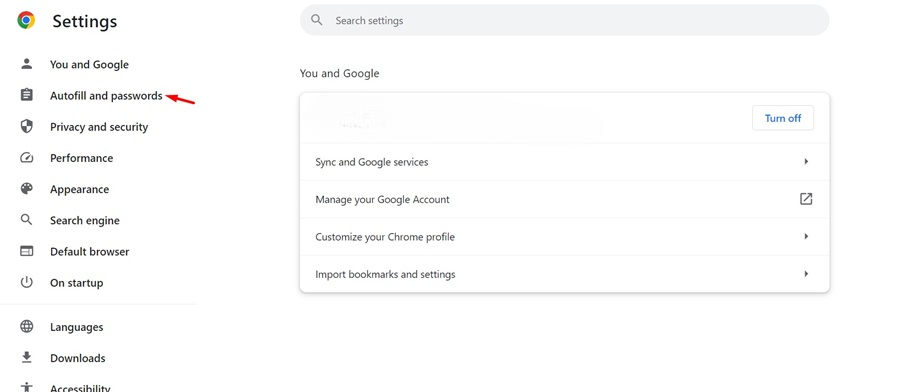The height and width of the screenshot is (392, 900).
Task: Expand Customize your Chrome profile arrow
Action: click(806, 236)
